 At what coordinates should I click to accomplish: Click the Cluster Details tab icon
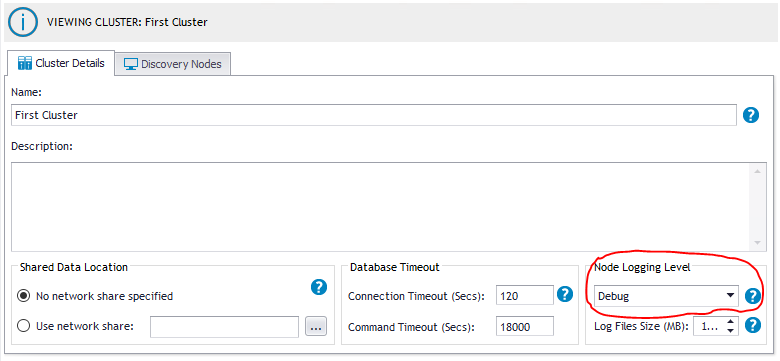[24, 64]
